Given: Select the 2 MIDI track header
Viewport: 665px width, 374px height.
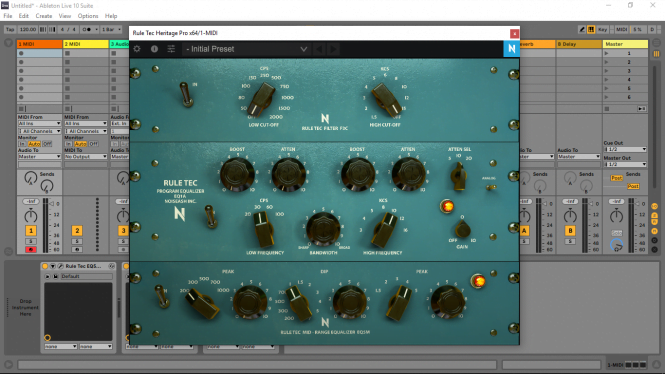Looking at the screenshot, I should 86,44.
